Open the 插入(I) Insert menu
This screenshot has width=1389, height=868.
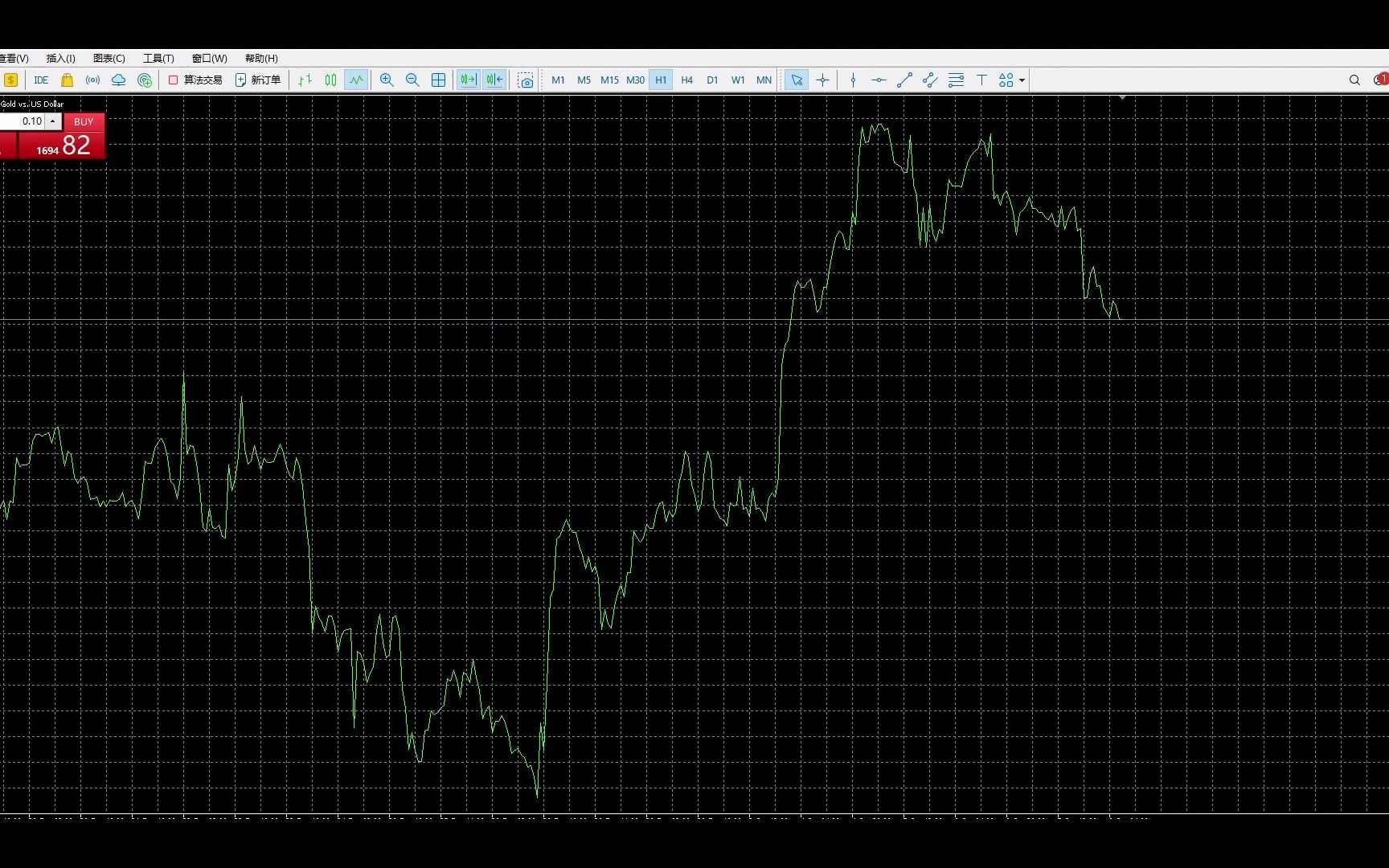point(60,58)
